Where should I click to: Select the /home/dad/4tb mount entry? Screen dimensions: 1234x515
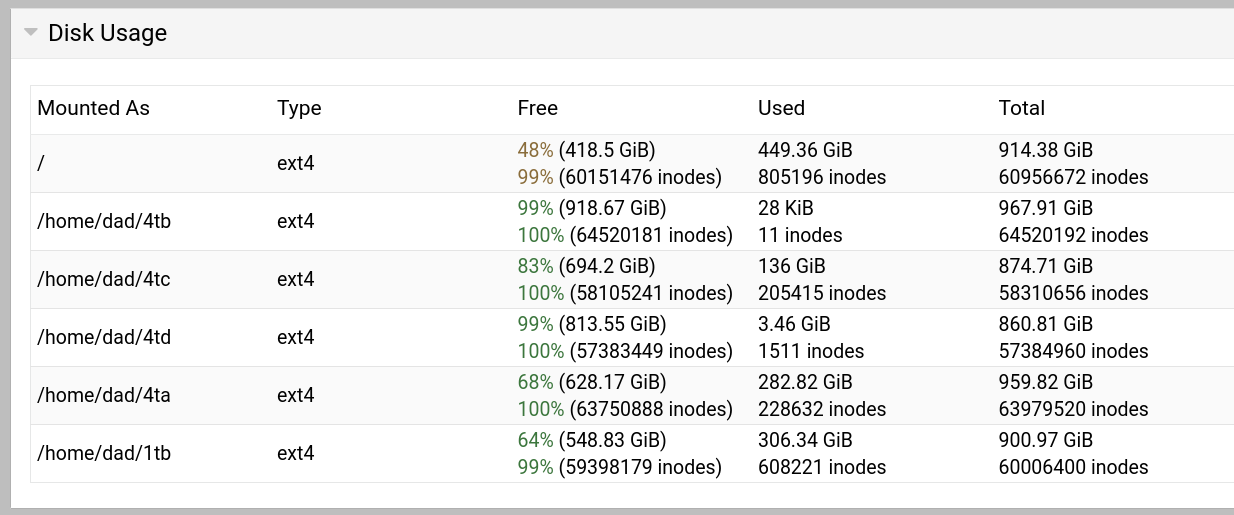click(x=104, y=221)
